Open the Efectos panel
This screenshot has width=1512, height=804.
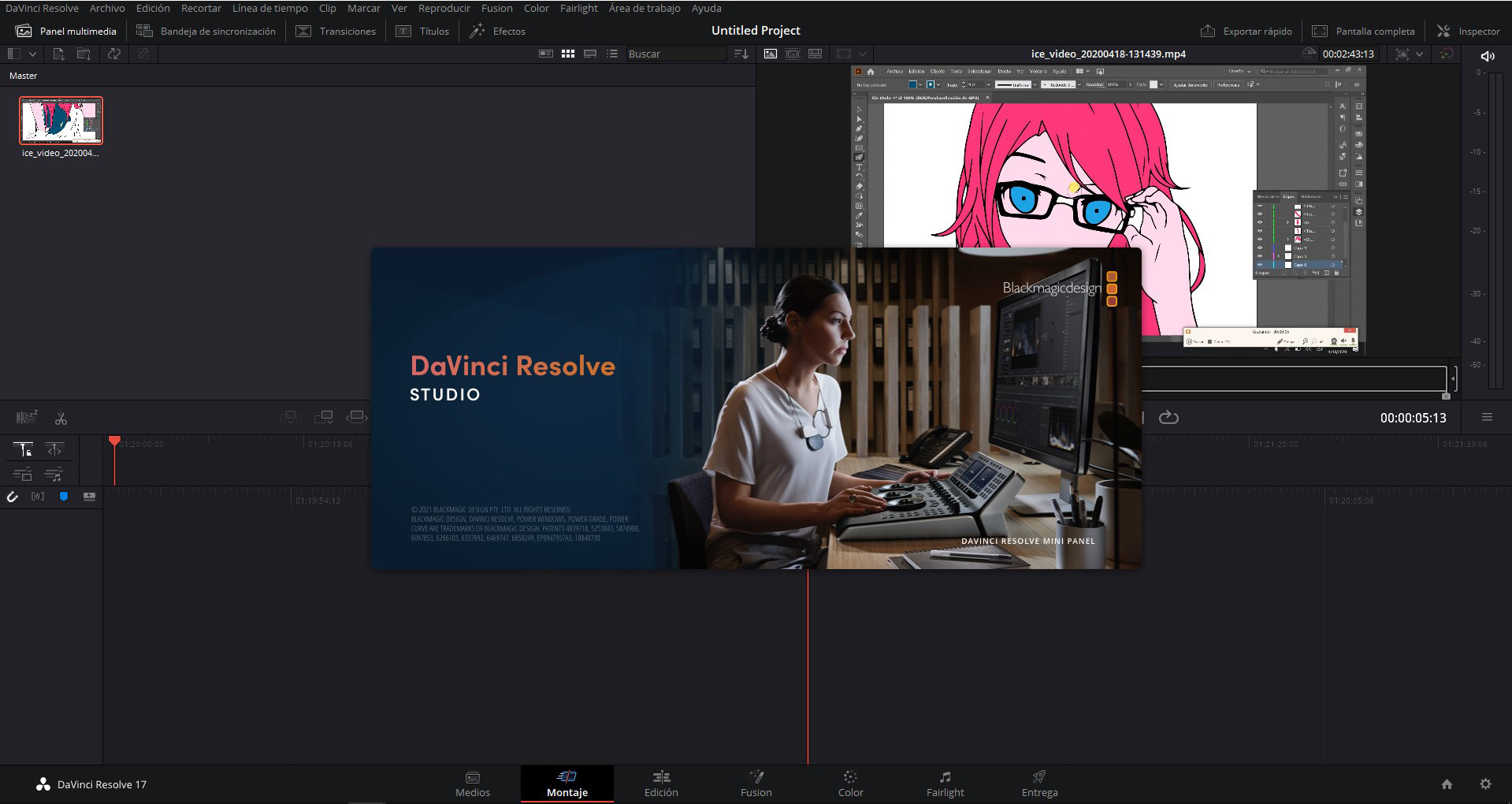pyautogui.click(x=498, y=31)
